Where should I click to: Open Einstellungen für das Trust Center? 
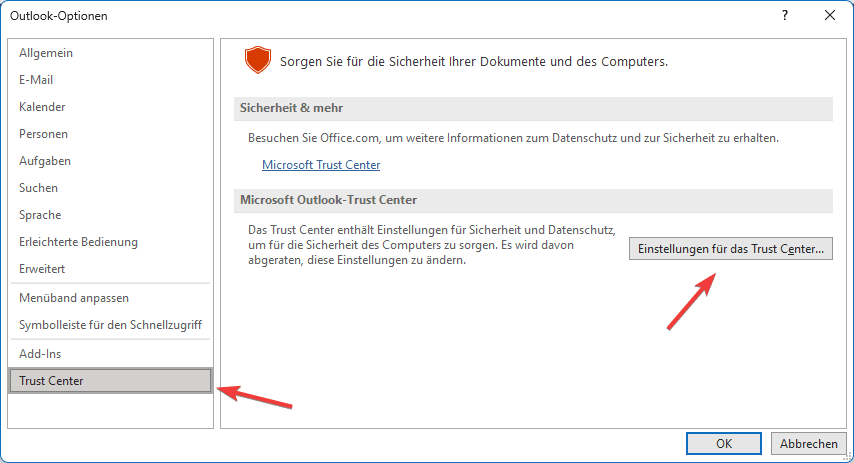pos(730,249)
